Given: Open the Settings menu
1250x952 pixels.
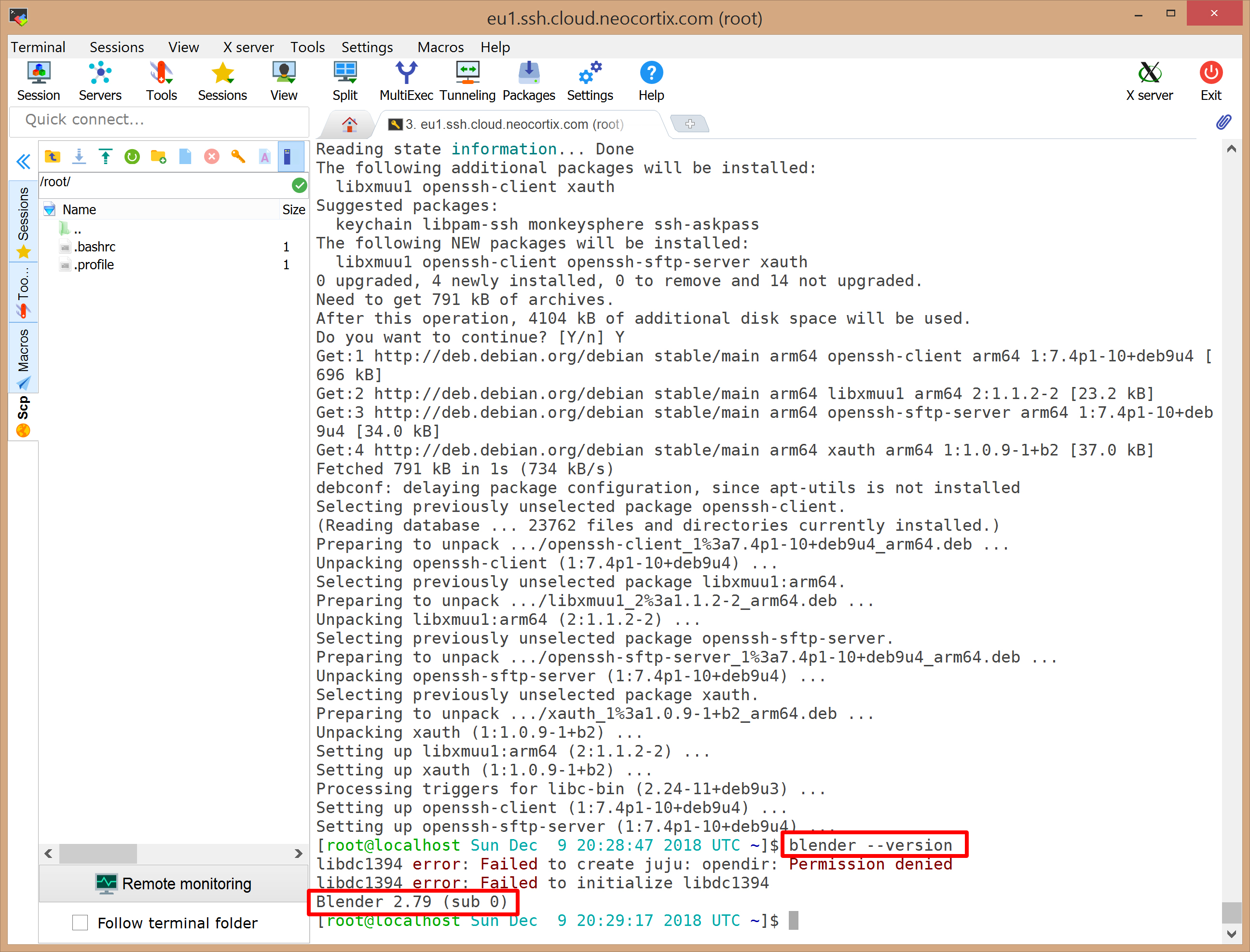Looking at the screenshot, I should (367, 47).
